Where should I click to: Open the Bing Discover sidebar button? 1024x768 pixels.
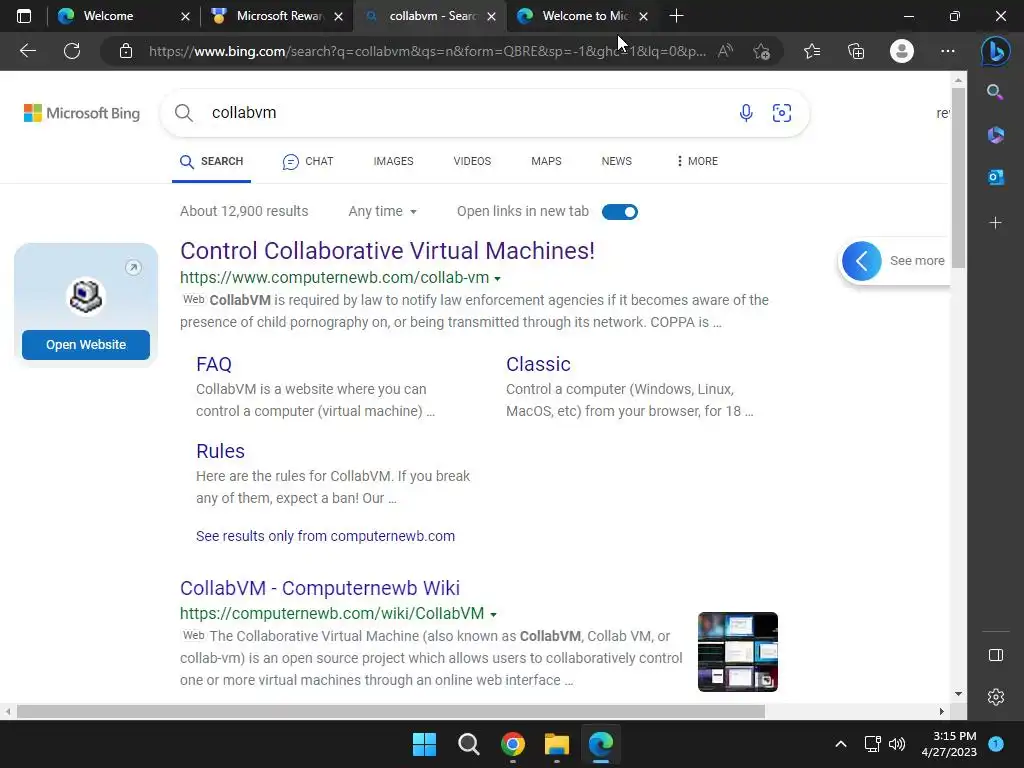click(995, 51)
